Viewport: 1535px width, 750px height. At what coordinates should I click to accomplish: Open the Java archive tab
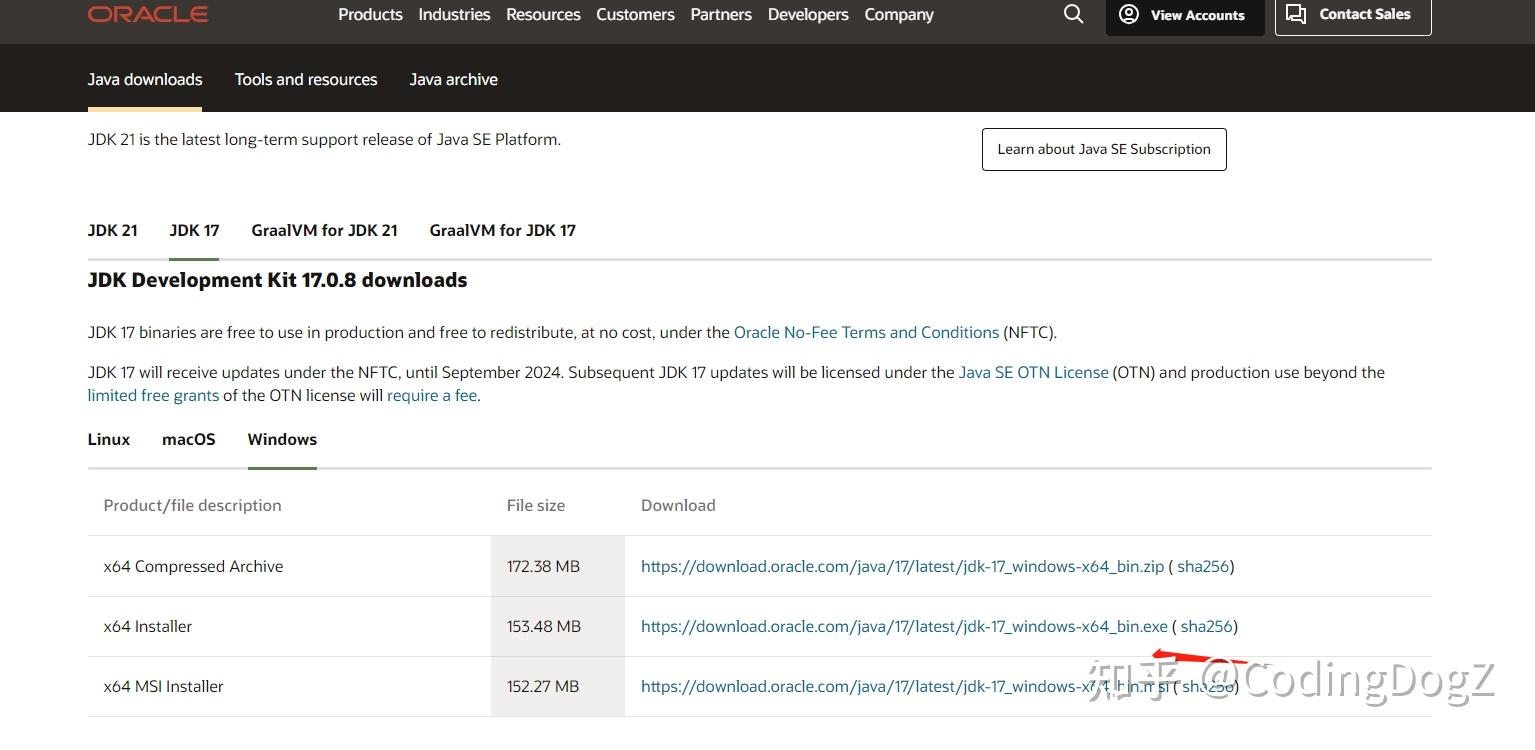[x=453, y=80]
